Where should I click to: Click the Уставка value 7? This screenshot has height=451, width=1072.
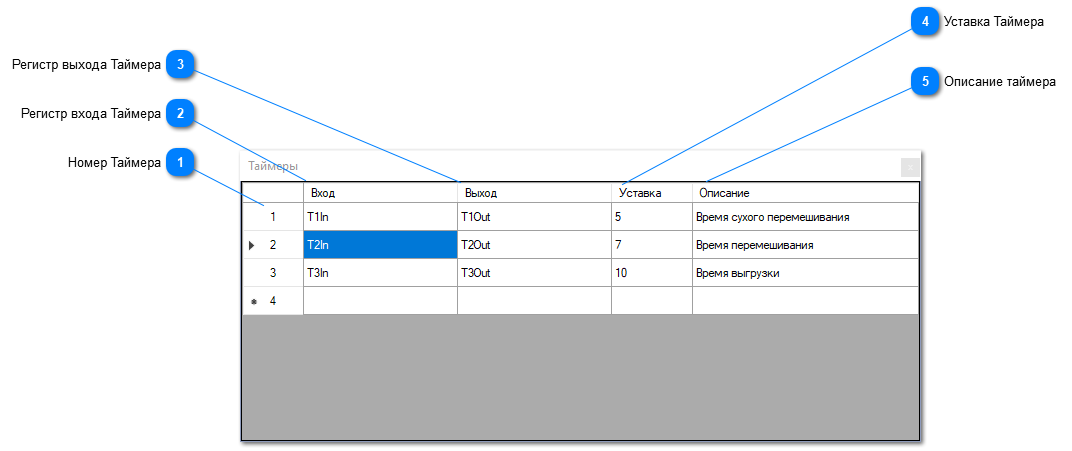click(x=652, y=245)
